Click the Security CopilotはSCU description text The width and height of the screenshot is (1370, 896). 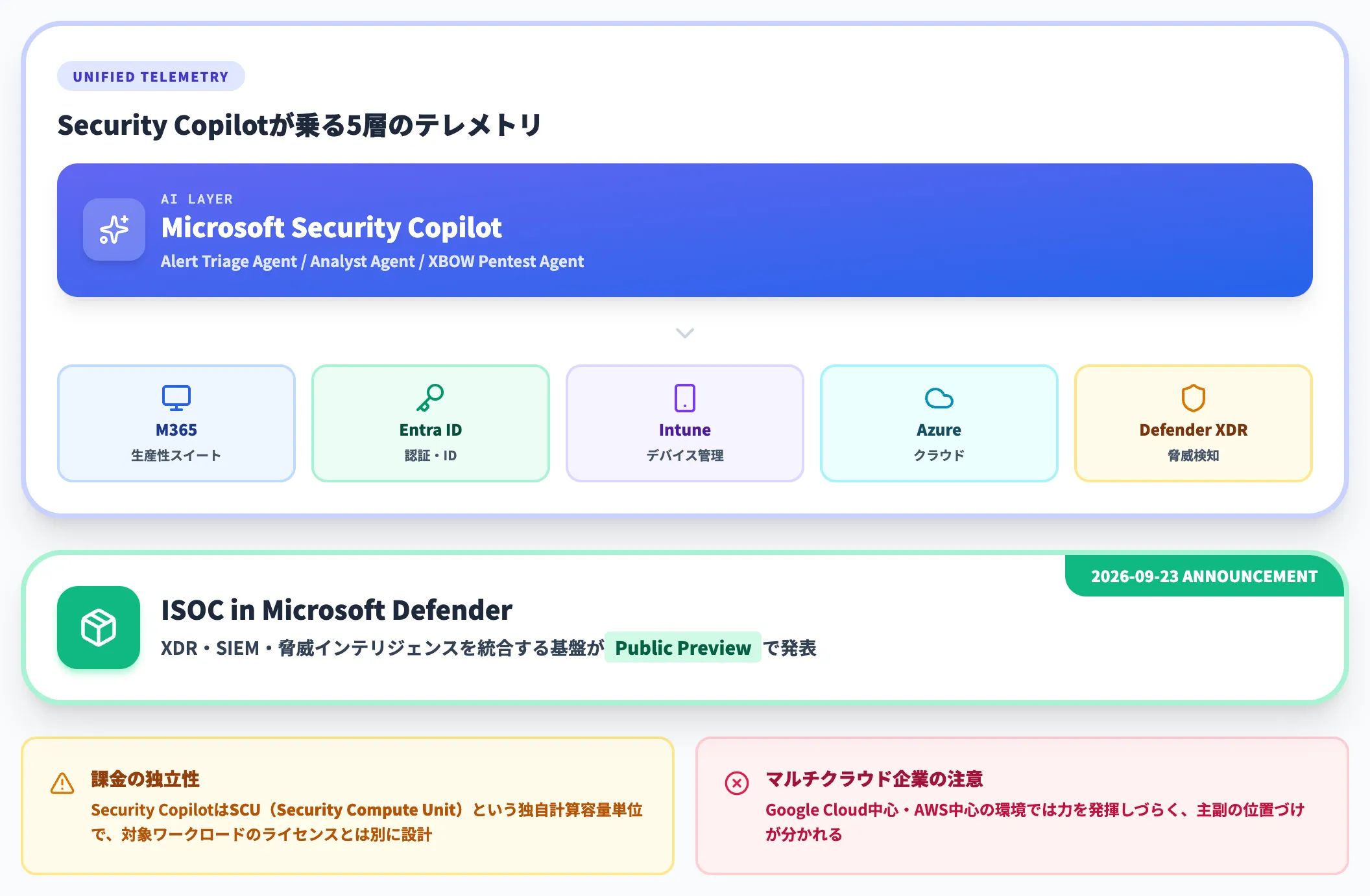367,822
